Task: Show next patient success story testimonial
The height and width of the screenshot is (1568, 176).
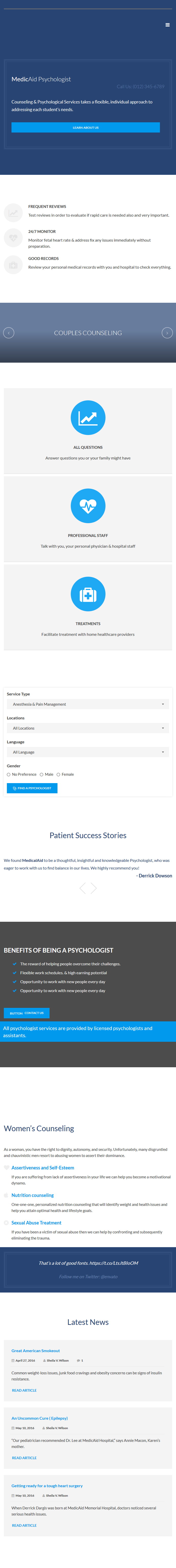Action: 93,889
